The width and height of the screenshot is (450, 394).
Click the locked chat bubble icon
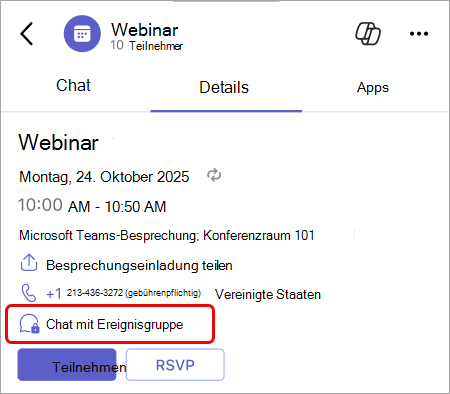pyautogui.click(x=29, y=324)
